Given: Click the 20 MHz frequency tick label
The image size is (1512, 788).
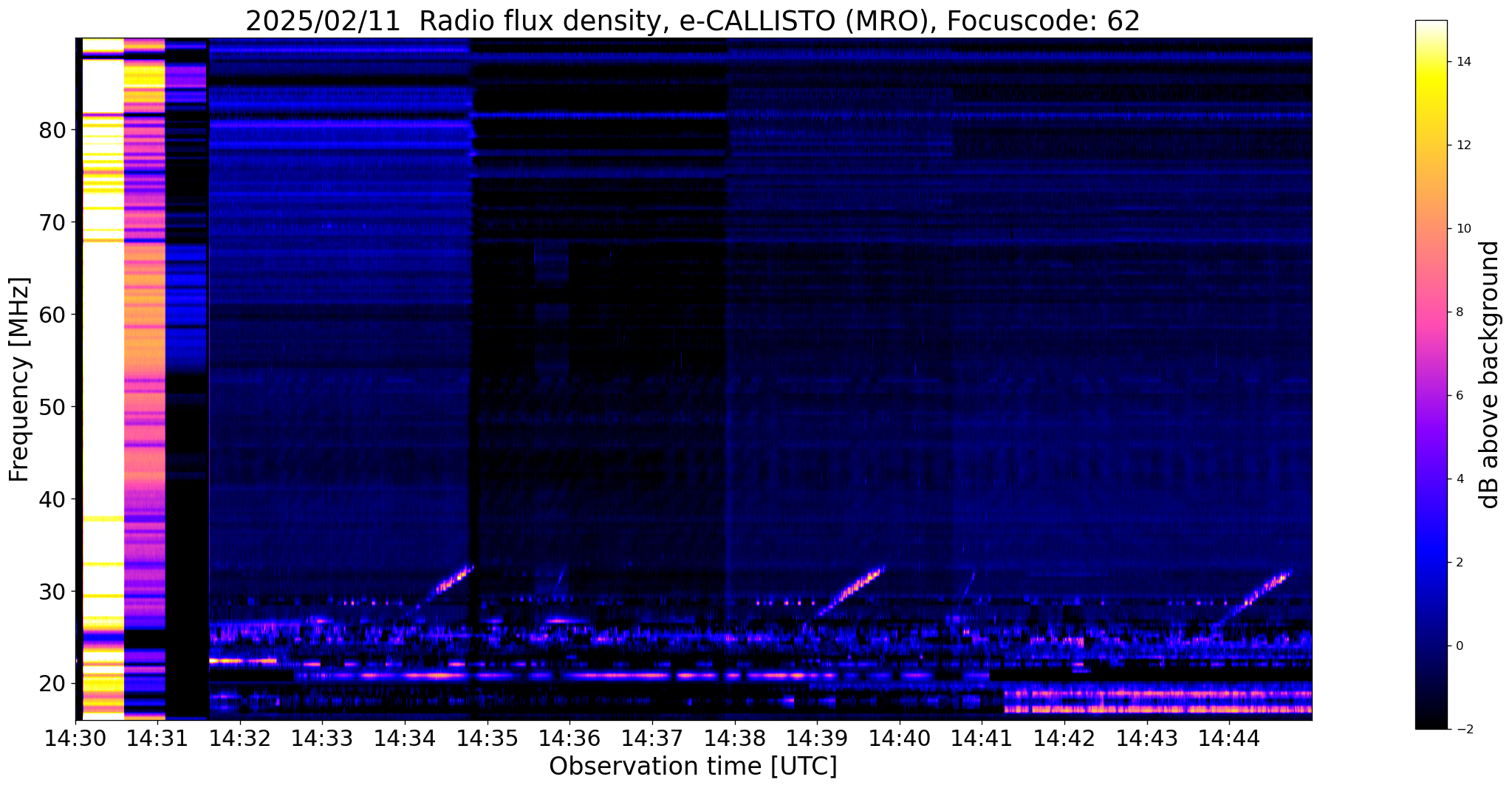Looking at the screenshot, I should 52,684.
